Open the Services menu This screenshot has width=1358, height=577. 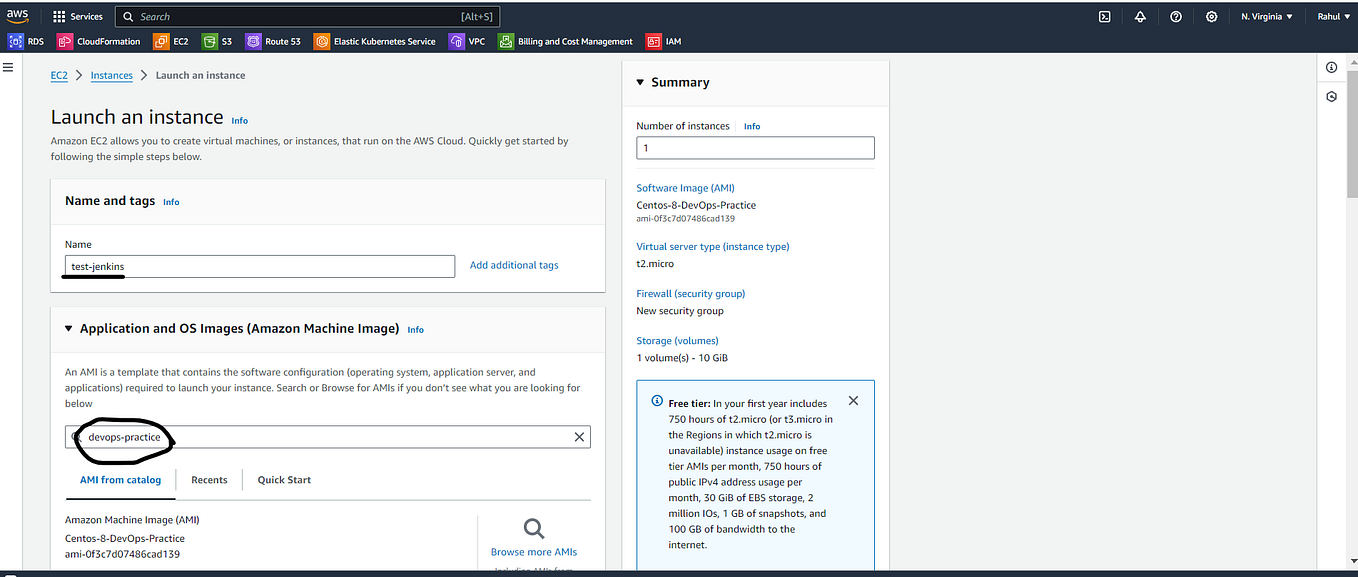[77, 16]
